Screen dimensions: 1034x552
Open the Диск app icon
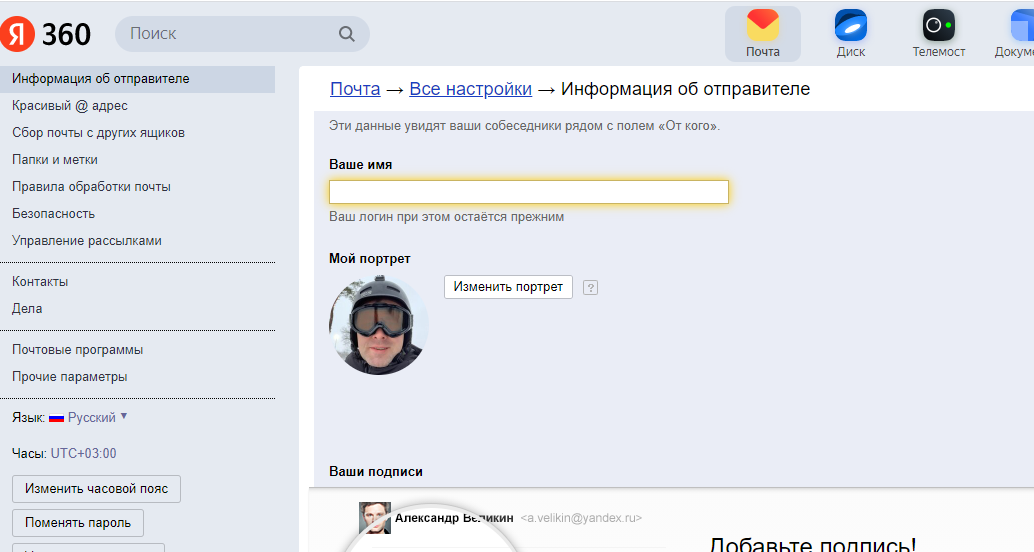coord(851,34)
